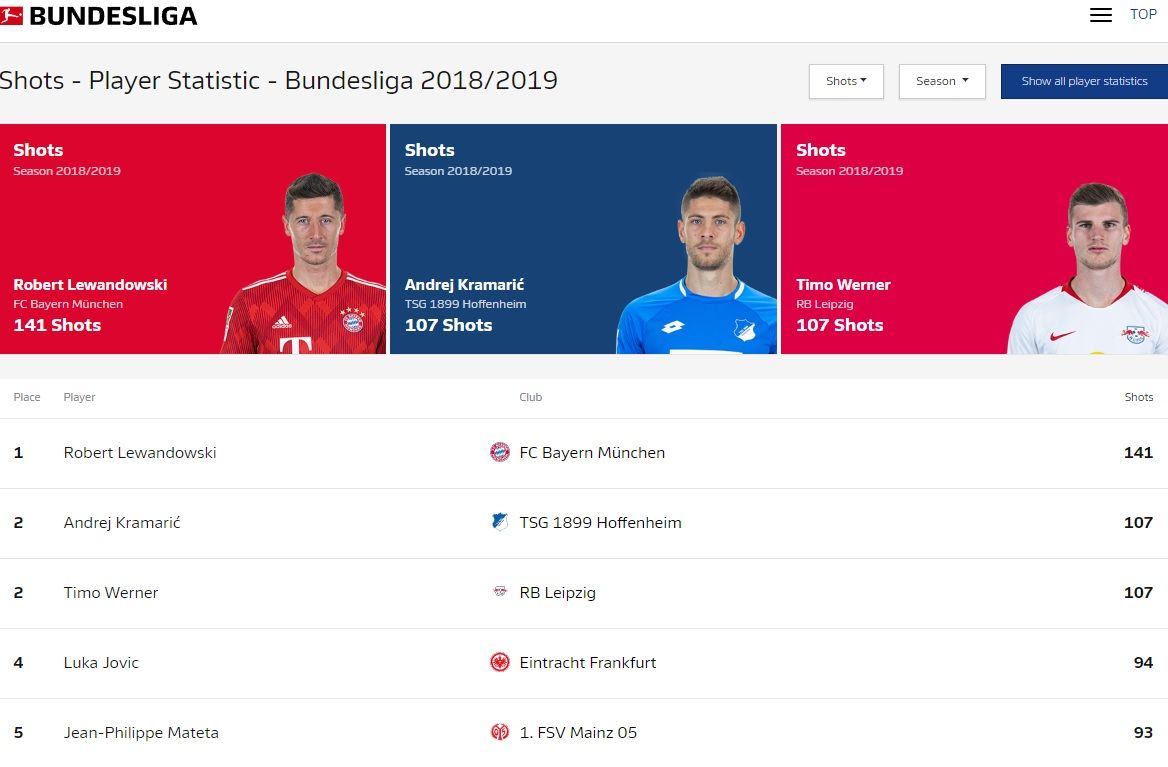Select Timo Werner in the table

pos(110,592)
